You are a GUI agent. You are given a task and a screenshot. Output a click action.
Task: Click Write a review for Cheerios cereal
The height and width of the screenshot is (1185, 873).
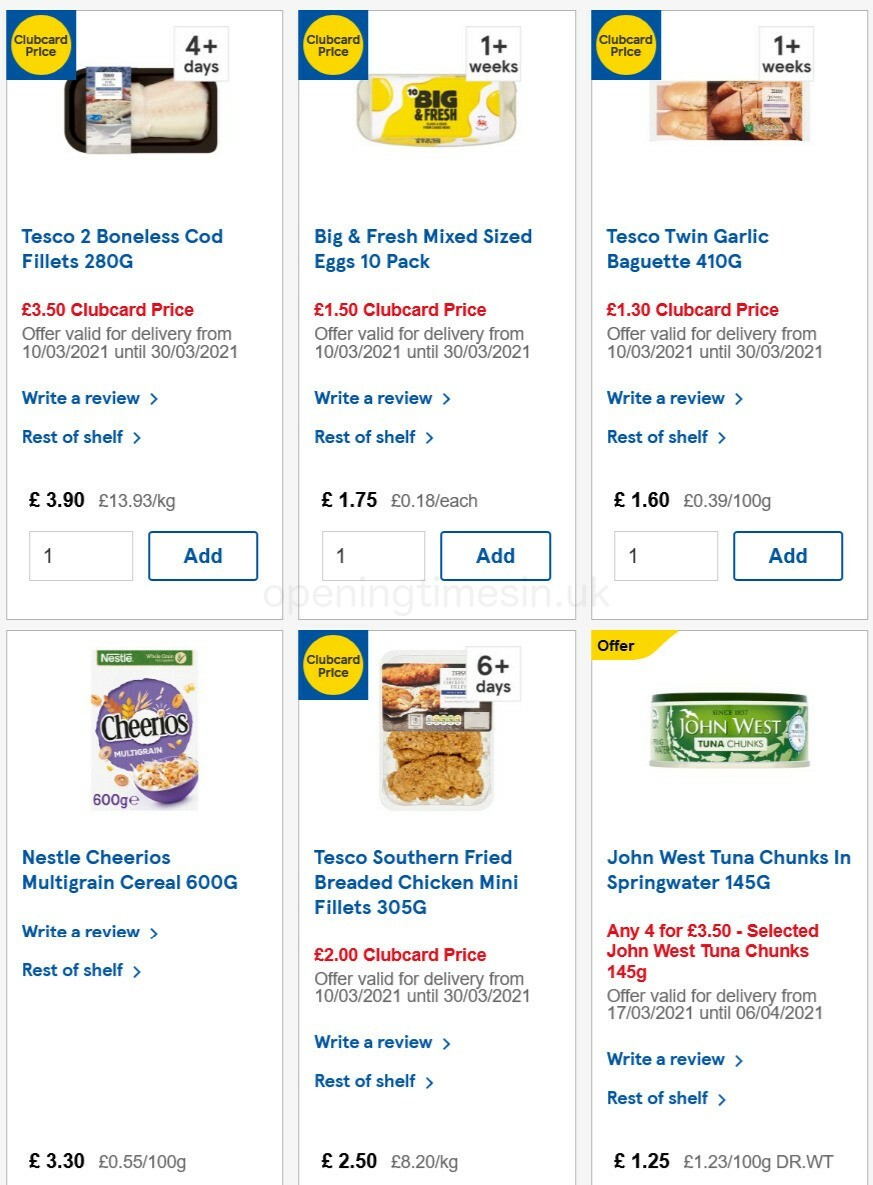click(81, 931)
